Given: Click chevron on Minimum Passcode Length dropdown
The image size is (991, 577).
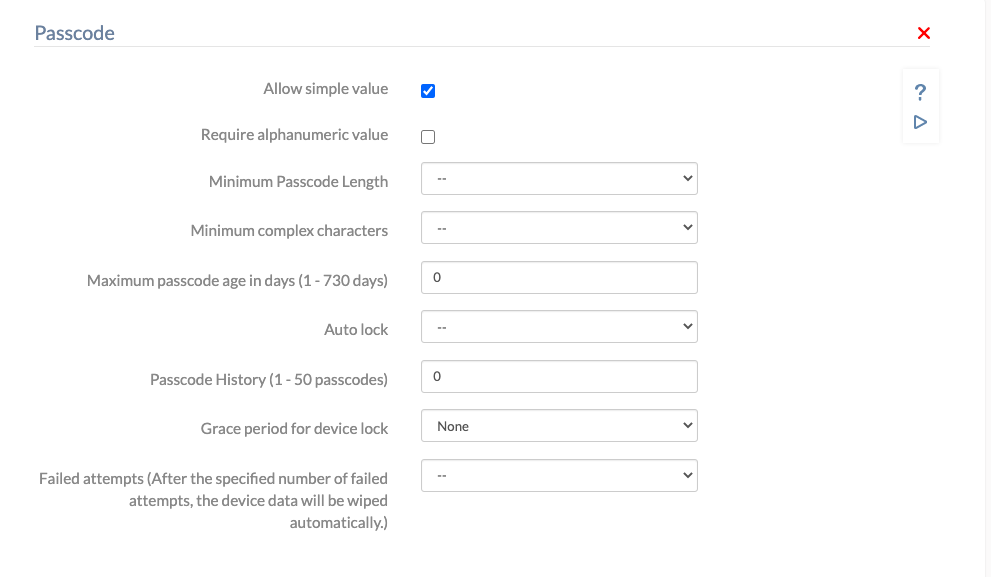Looking at the screenshot, I should 686,178.
